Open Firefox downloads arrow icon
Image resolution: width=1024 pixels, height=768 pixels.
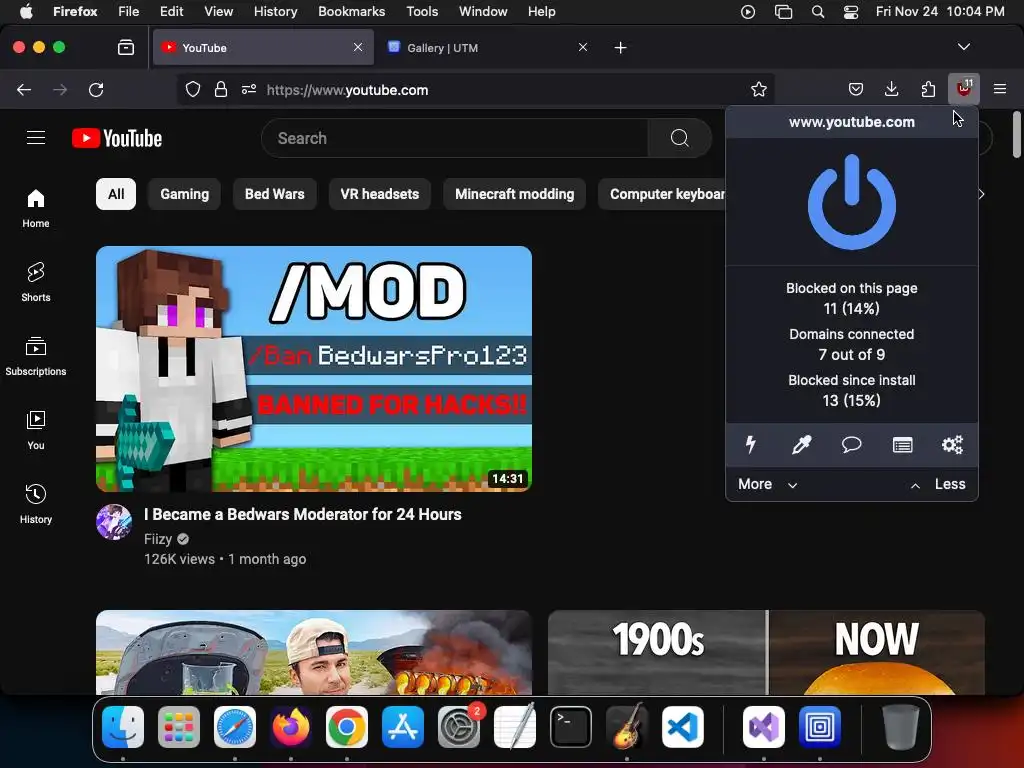coord(891,89)
